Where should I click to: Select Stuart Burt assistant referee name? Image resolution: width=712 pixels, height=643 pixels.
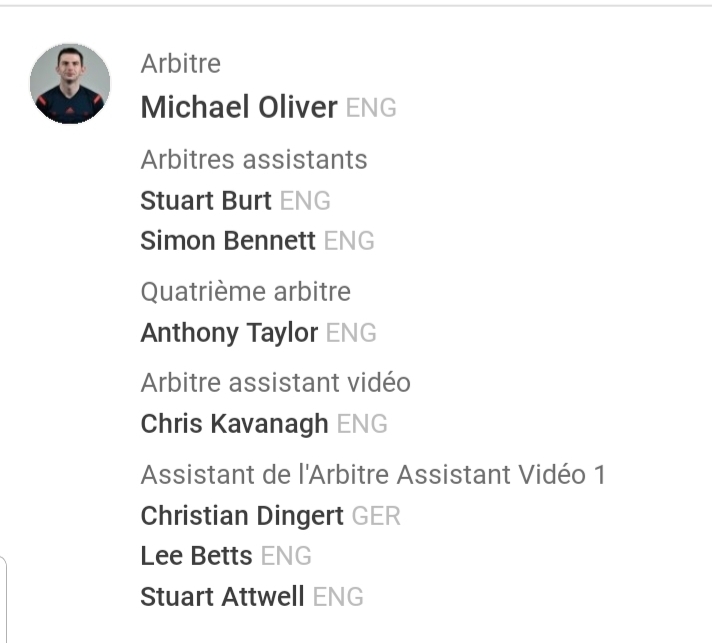pyautogui.click(x=206, y=201)
